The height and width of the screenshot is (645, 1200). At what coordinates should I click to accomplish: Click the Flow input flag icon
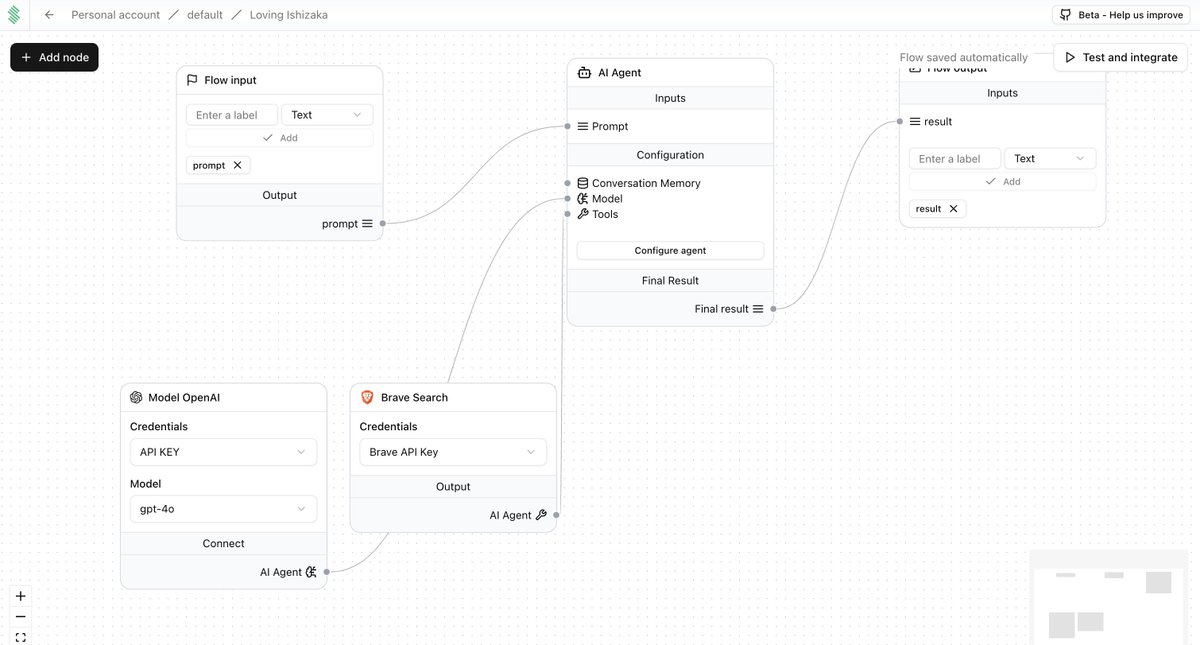191,79
